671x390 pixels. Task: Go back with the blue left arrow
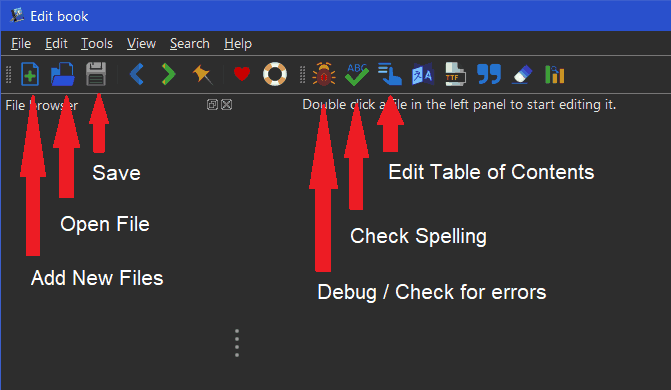click(137, 74)
